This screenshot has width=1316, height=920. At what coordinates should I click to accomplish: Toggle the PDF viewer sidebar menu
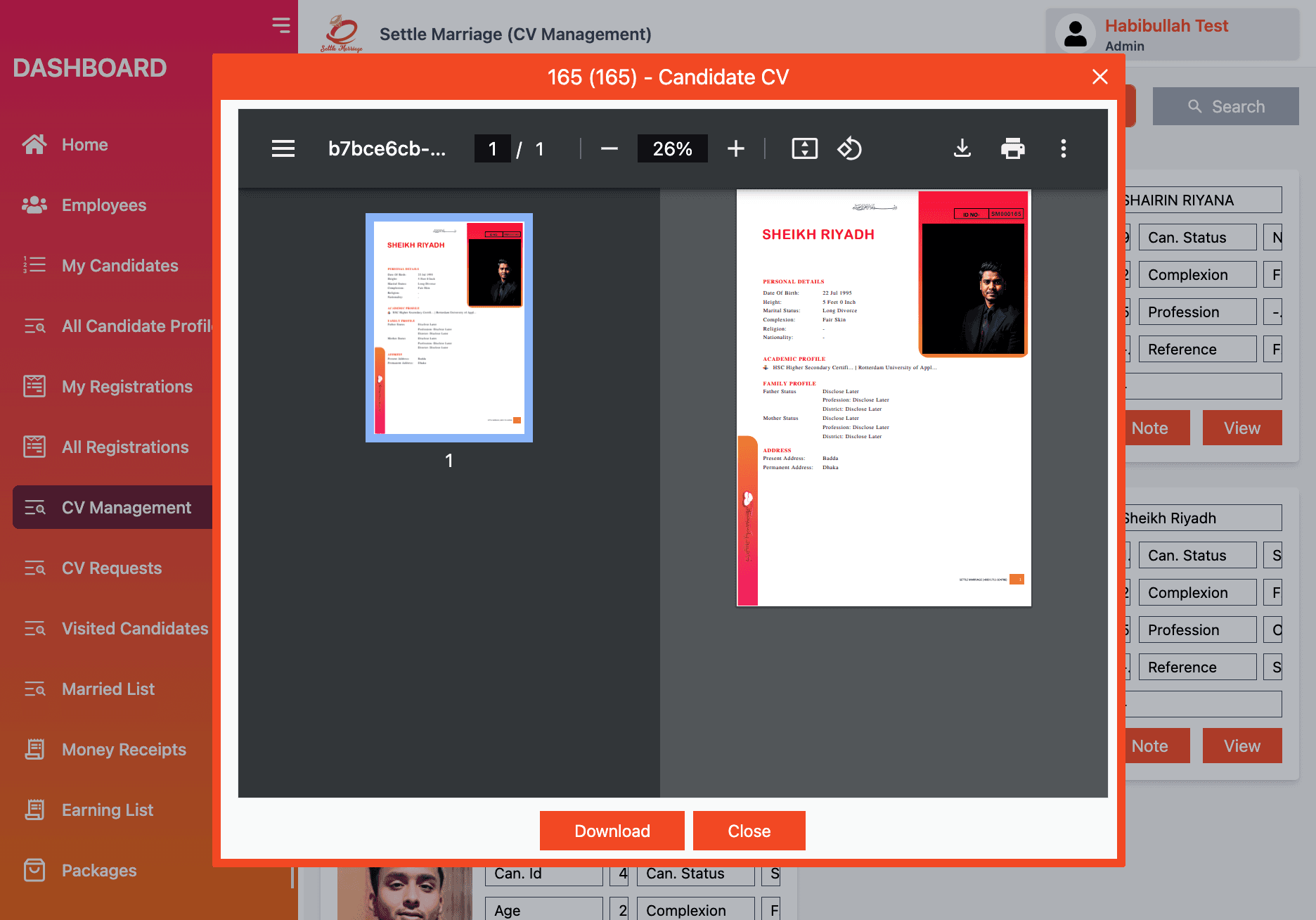283,148
